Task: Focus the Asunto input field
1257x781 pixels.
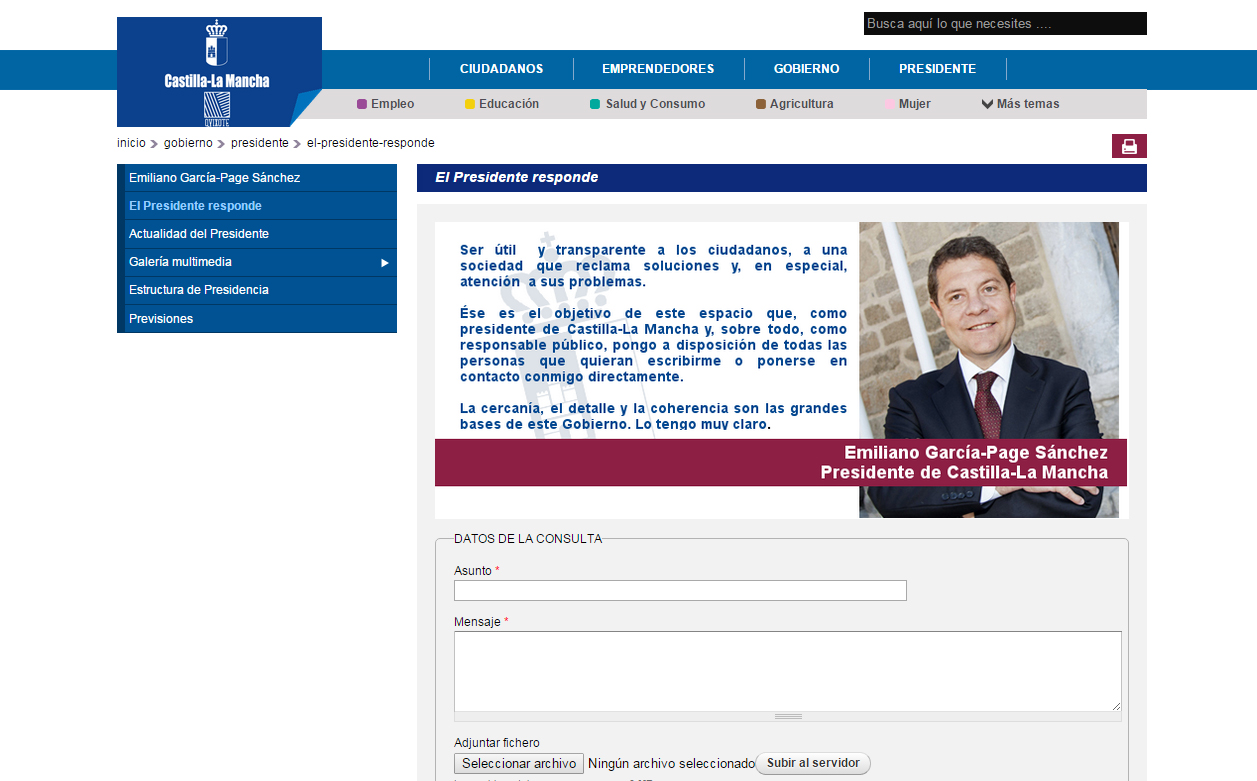Action: 680,591
